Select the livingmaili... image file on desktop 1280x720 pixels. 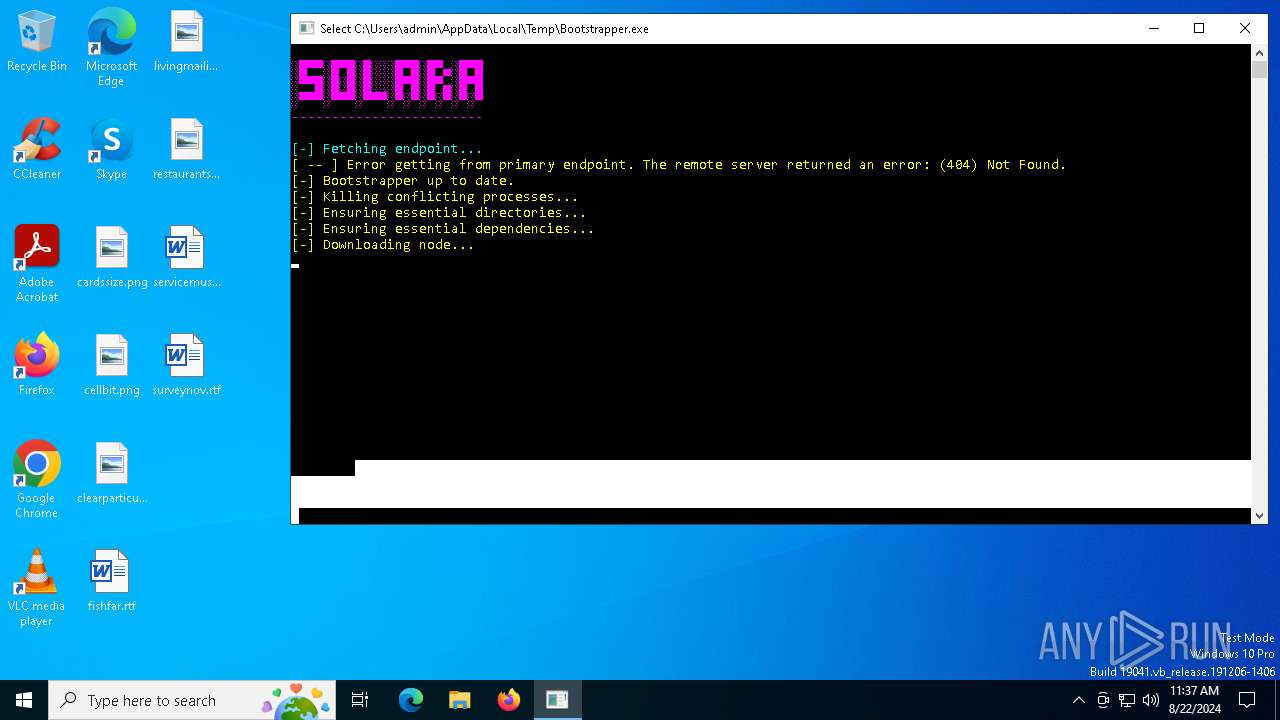pos(186,41)
